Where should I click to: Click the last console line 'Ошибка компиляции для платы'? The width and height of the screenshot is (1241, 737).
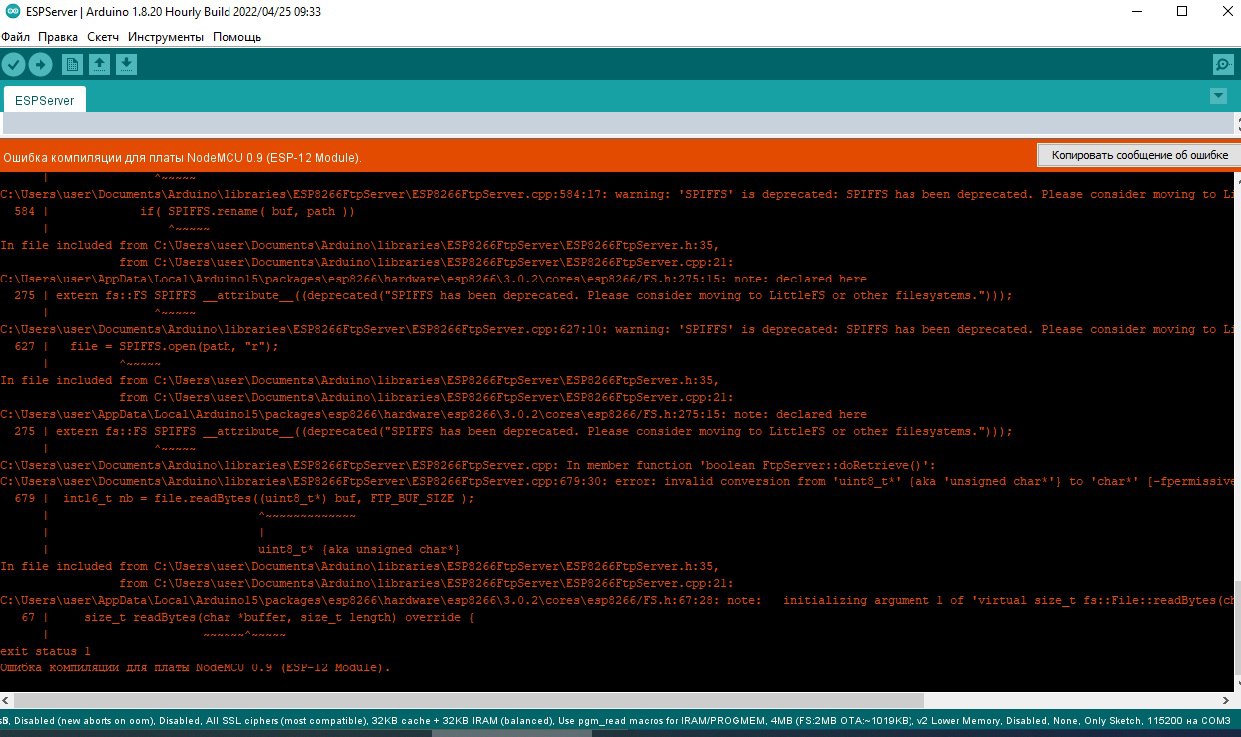pyautogui.click(x=195, y=668)
